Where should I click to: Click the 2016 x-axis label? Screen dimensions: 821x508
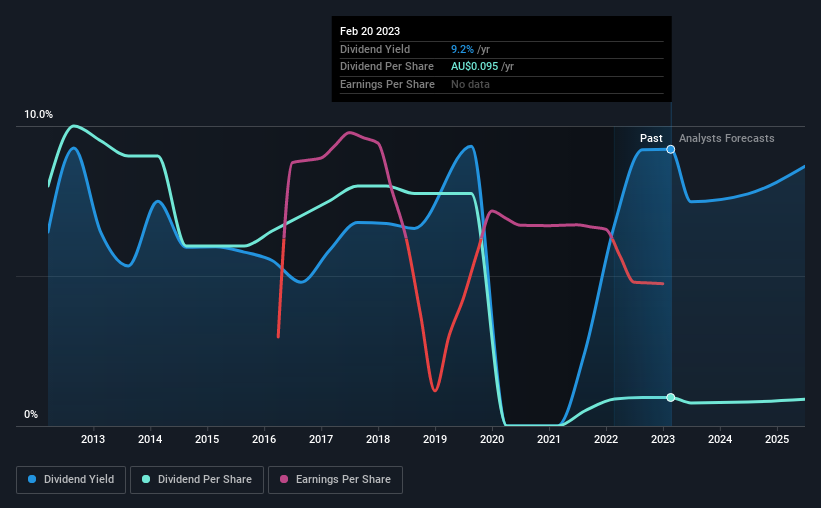[264, 439]
